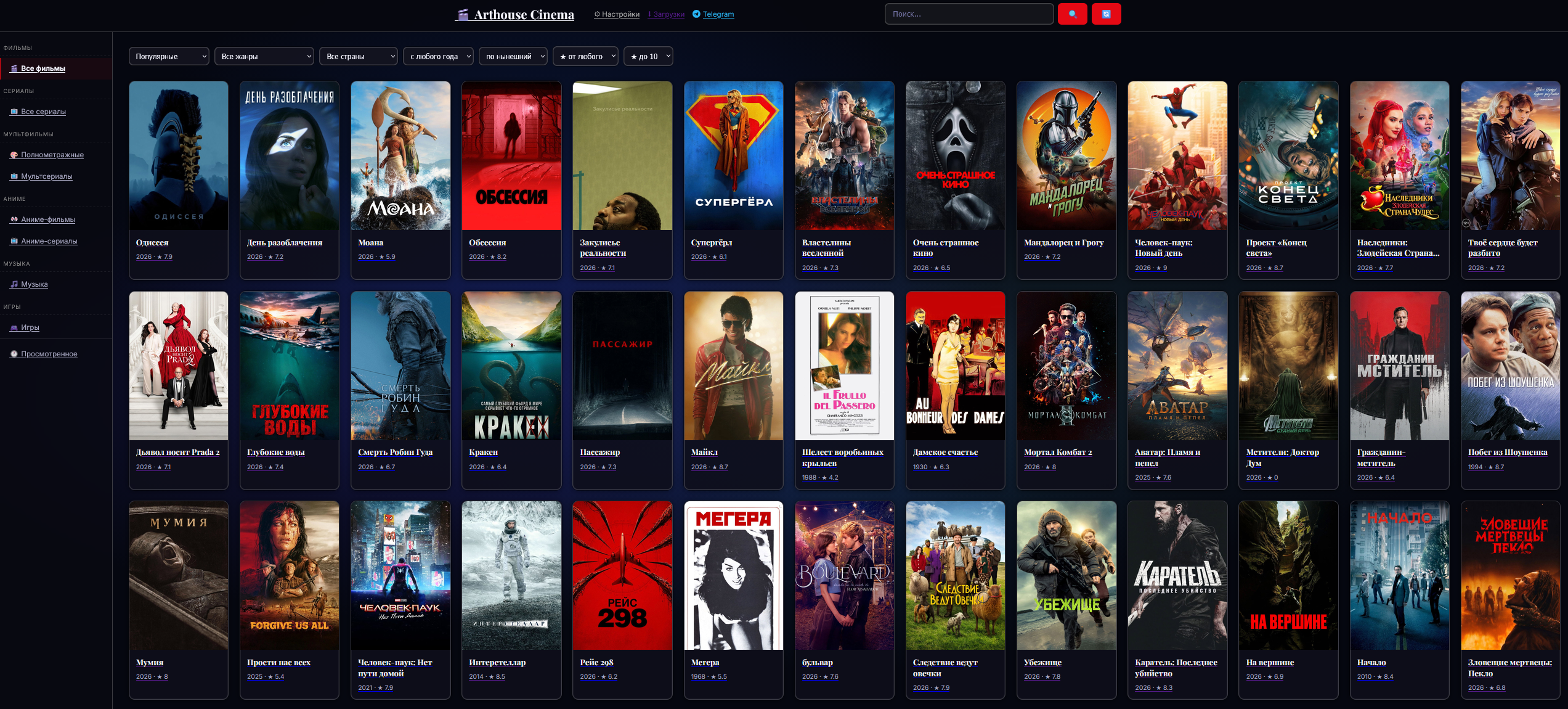Screen dimensions: 1568x709
Task: Click the palette icon for Полнометражные
Action: click(x=14, y=155)
